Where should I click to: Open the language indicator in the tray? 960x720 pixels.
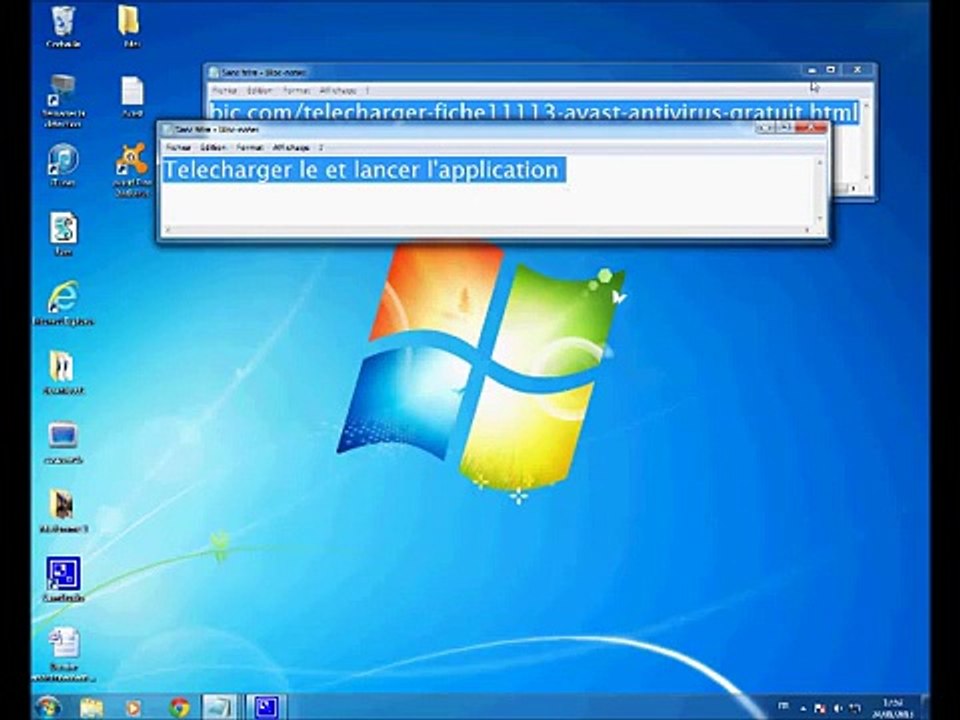point(784,707)
